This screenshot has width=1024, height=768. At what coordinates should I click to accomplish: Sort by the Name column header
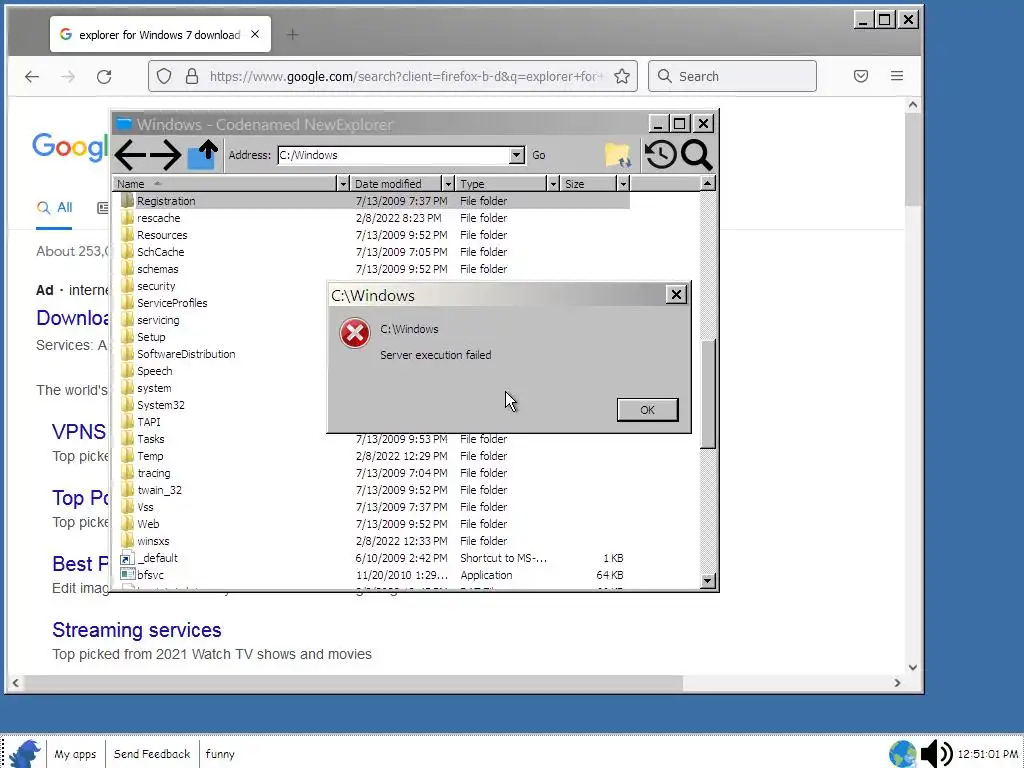point(225,184)
